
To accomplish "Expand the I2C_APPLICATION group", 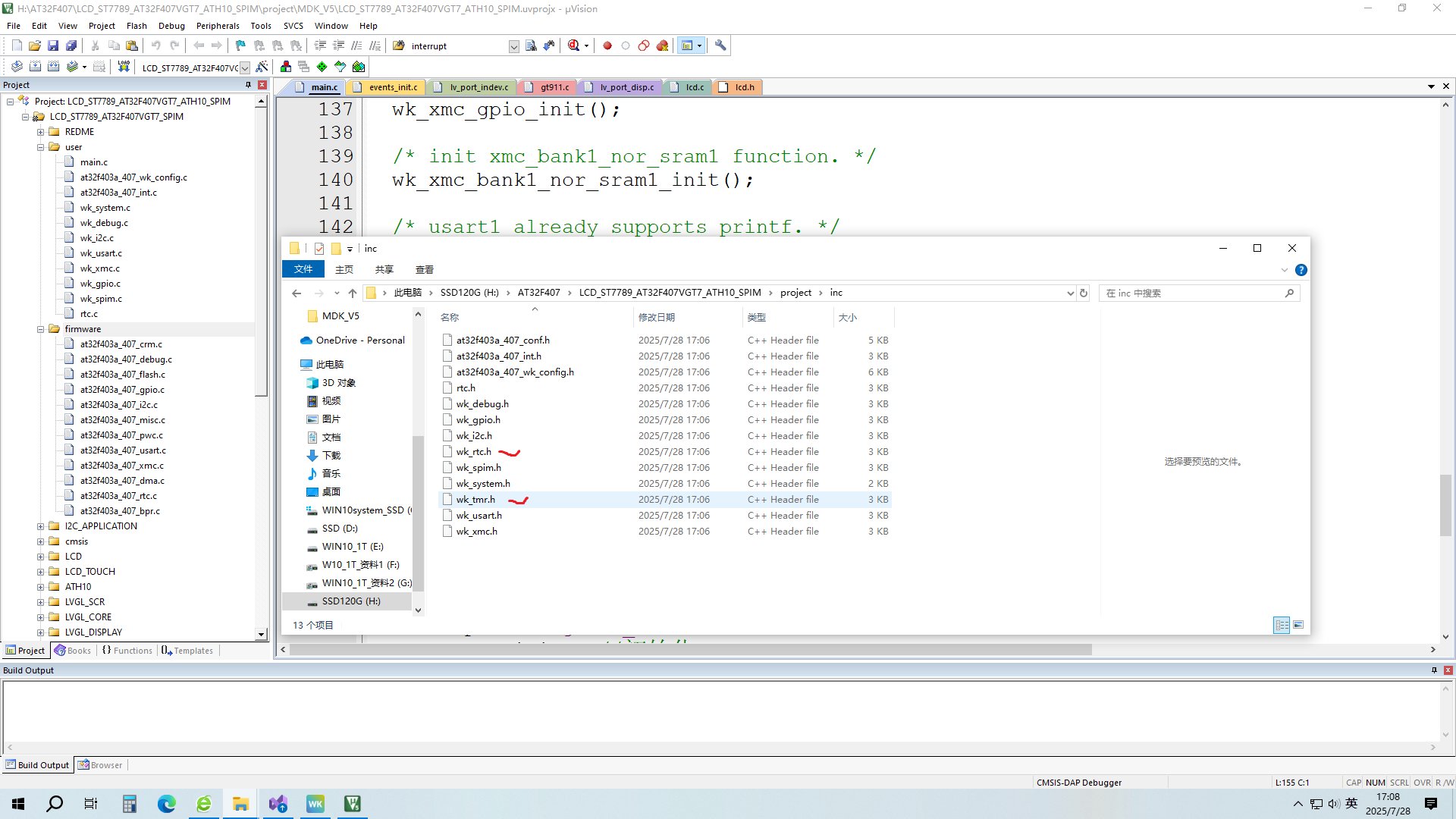I will [41, 526].
